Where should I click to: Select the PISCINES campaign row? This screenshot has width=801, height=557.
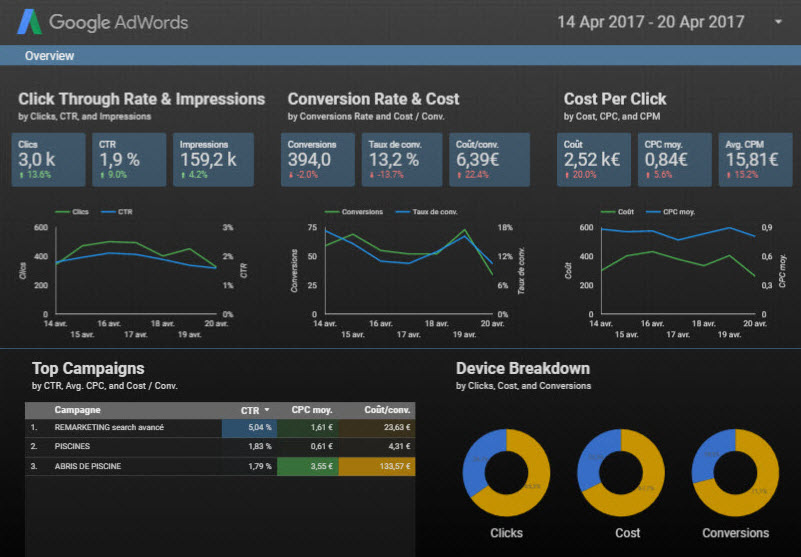(x=220, y=447)
